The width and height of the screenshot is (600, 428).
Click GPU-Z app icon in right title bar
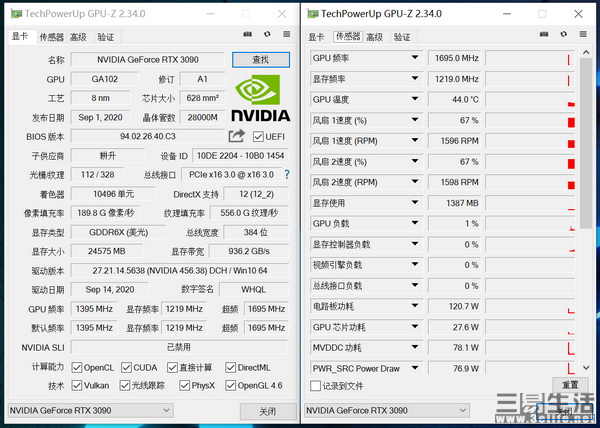pyautogui.click(x=313, y=14)
